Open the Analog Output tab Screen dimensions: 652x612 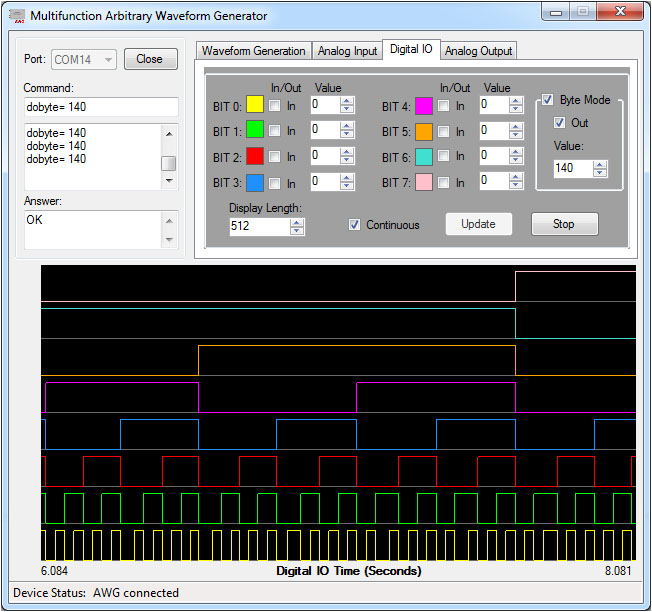478,51
